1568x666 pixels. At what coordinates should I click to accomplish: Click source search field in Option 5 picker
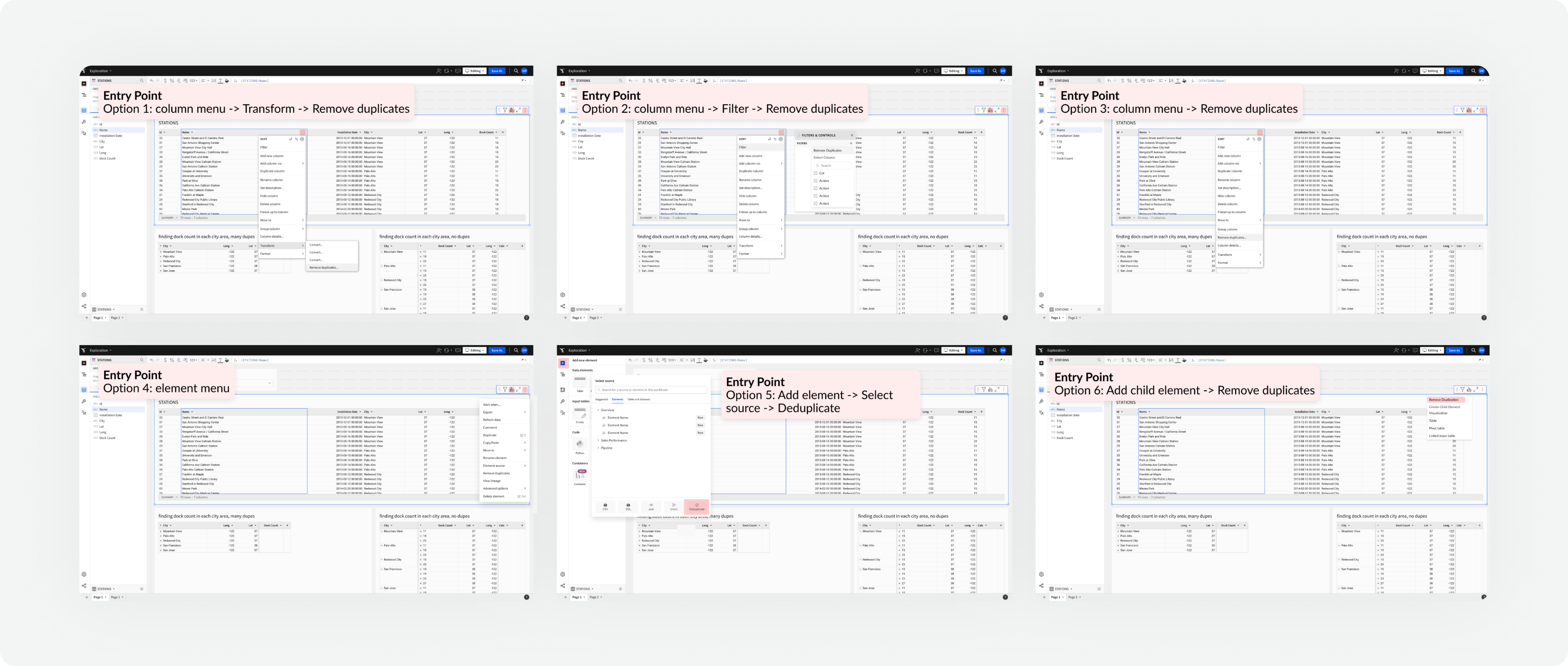[x=651, y=390]
